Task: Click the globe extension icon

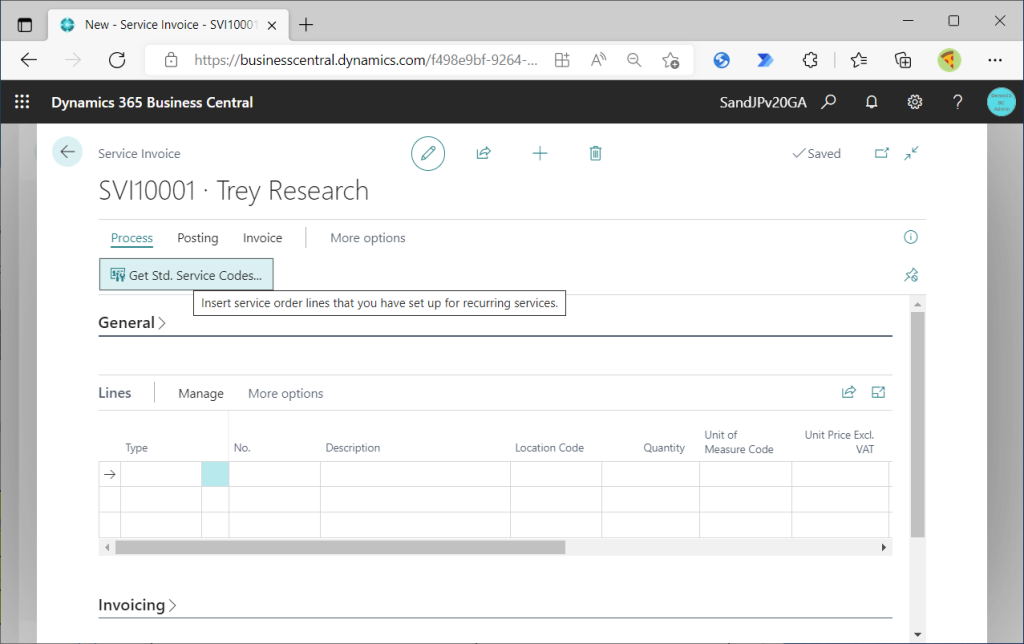Action: click(x=722, y=60)
